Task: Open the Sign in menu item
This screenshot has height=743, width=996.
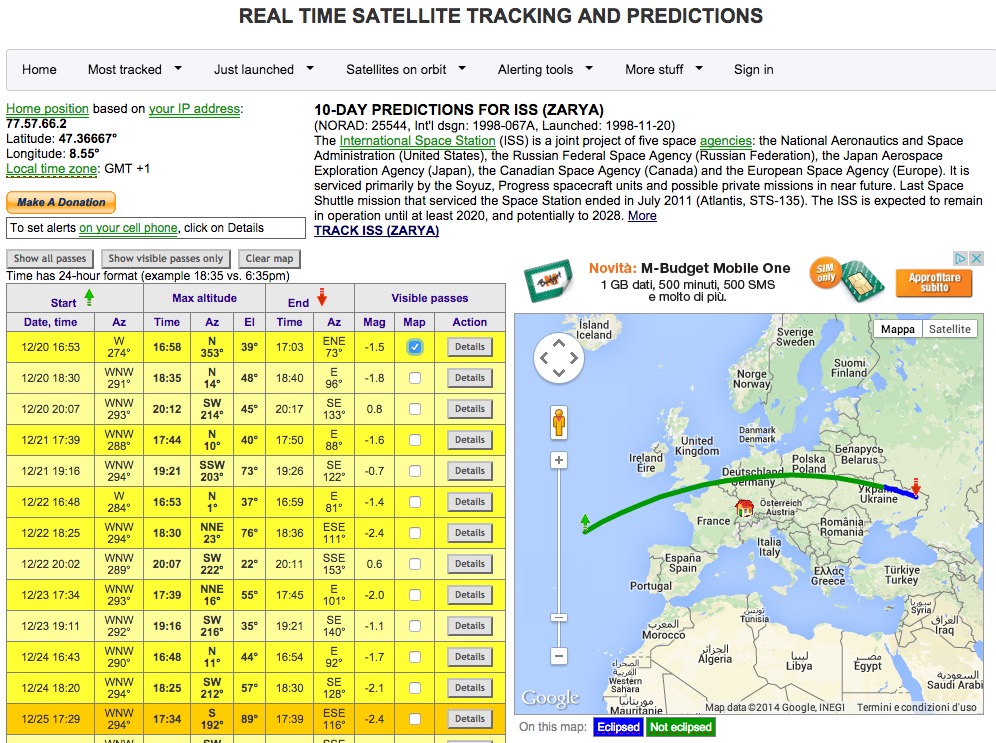Action: tap(753, 69)
